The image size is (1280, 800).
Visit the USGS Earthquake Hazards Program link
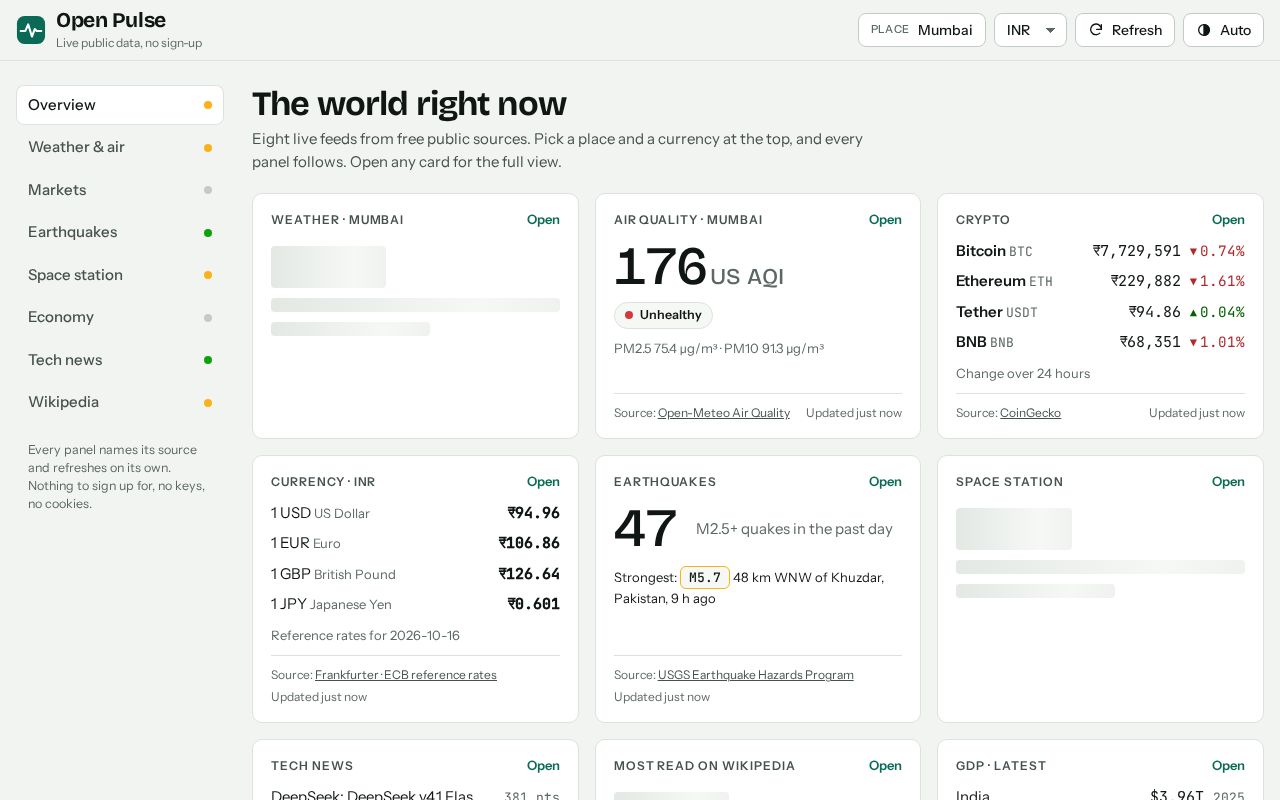[756, 675]
